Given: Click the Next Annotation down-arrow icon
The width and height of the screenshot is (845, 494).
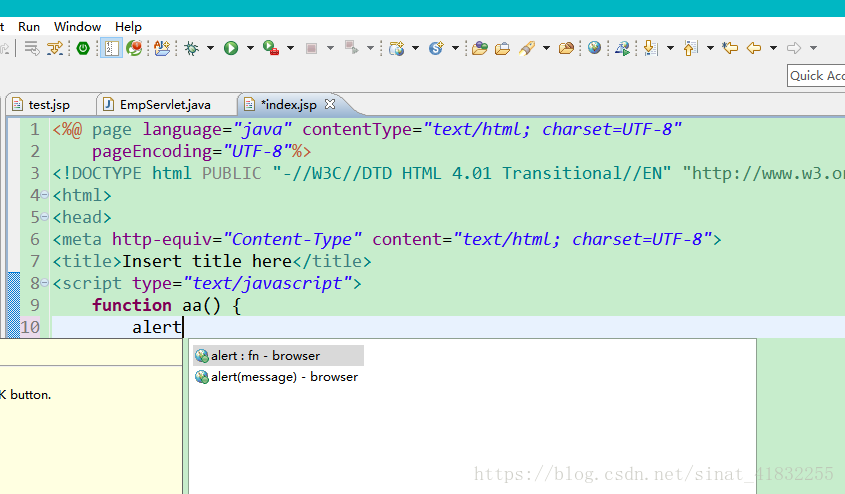Looking at the screenshot, I should (650, 48).
